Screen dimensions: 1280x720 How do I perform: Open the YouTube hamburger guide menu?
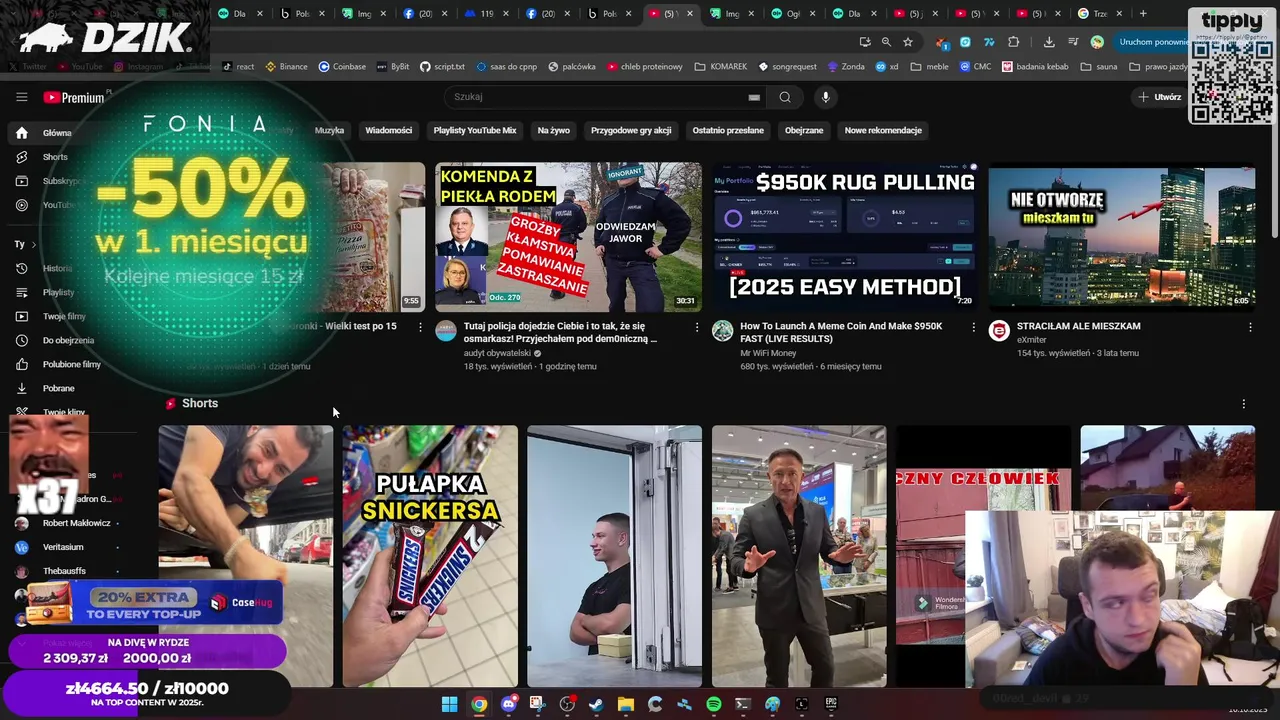point(21,97)
